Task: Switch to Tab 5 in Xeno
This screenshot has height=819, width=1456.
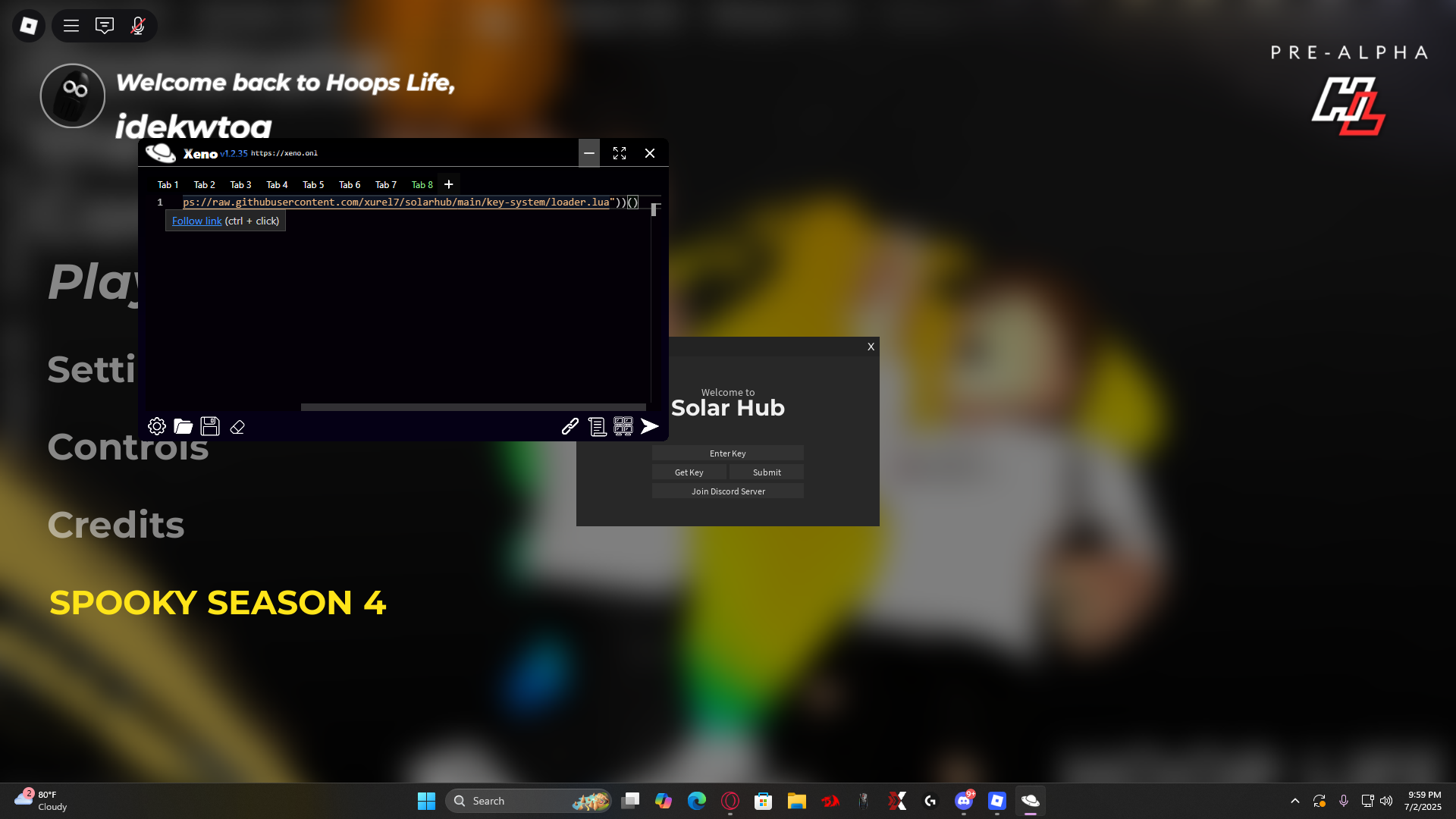Action: [313, 185]
